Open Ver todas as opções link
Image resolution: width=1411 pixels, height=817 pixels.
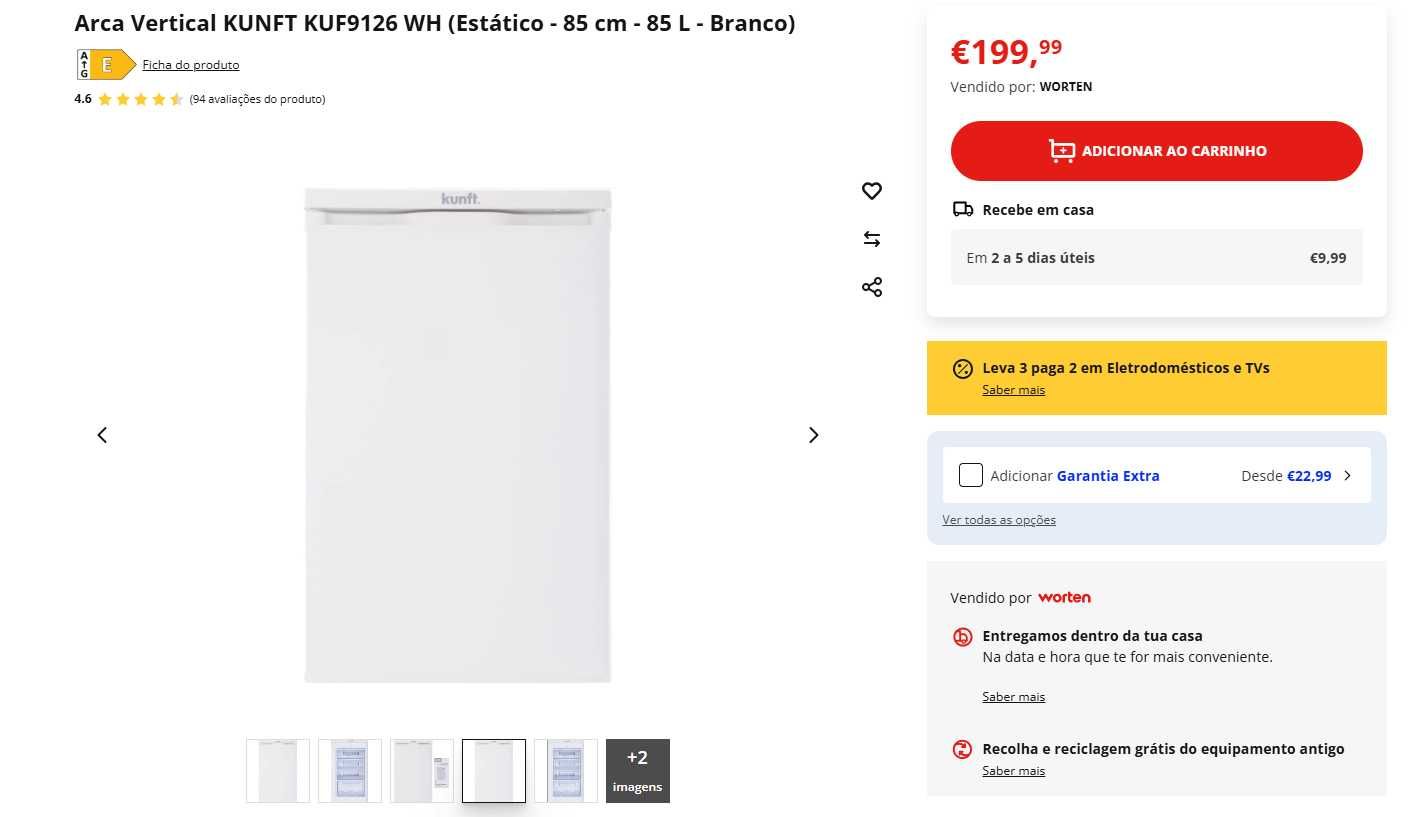[999, 520]
